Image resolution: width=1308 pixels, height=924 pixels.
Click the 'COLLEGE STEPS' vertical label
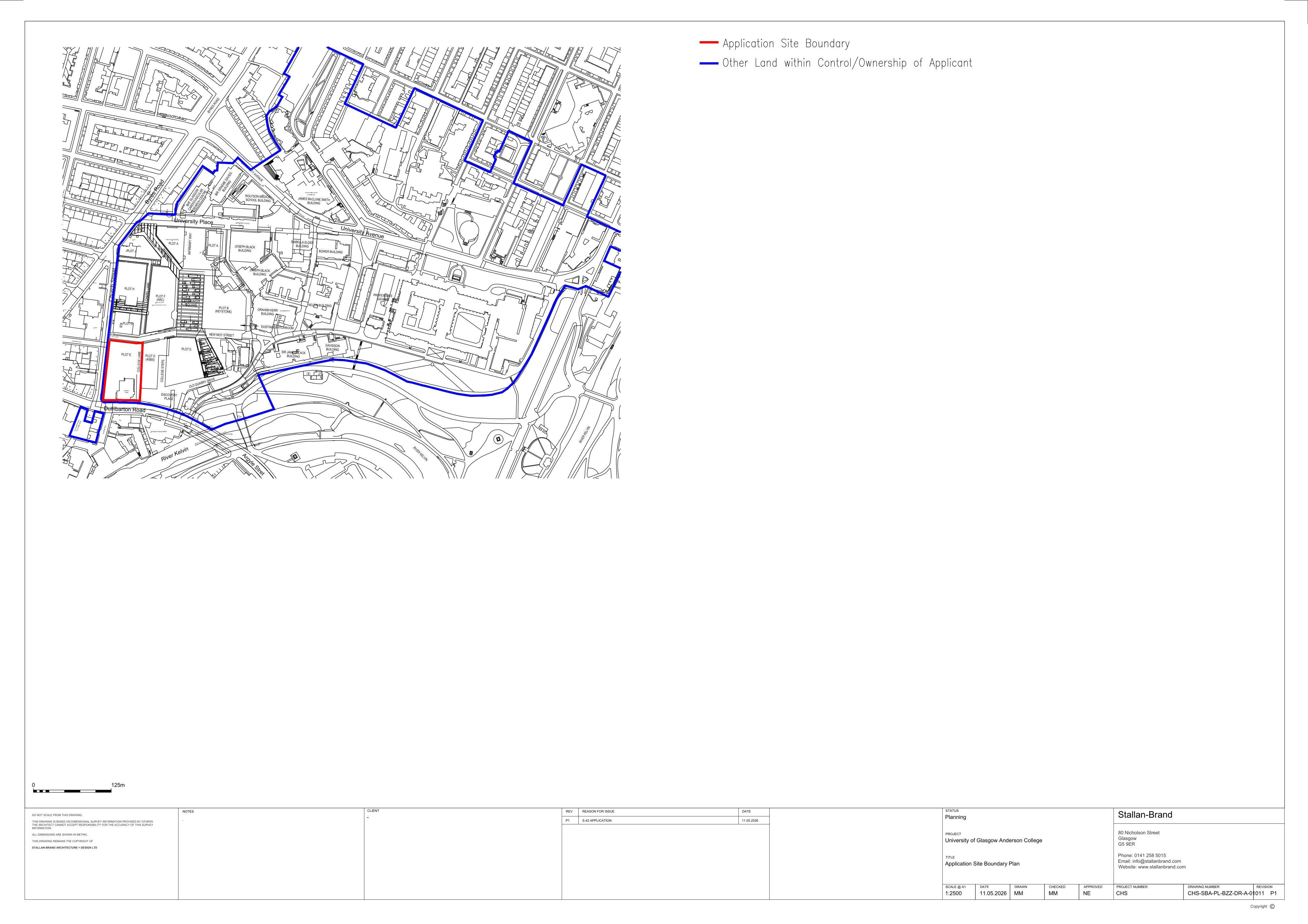click(162, 371)
